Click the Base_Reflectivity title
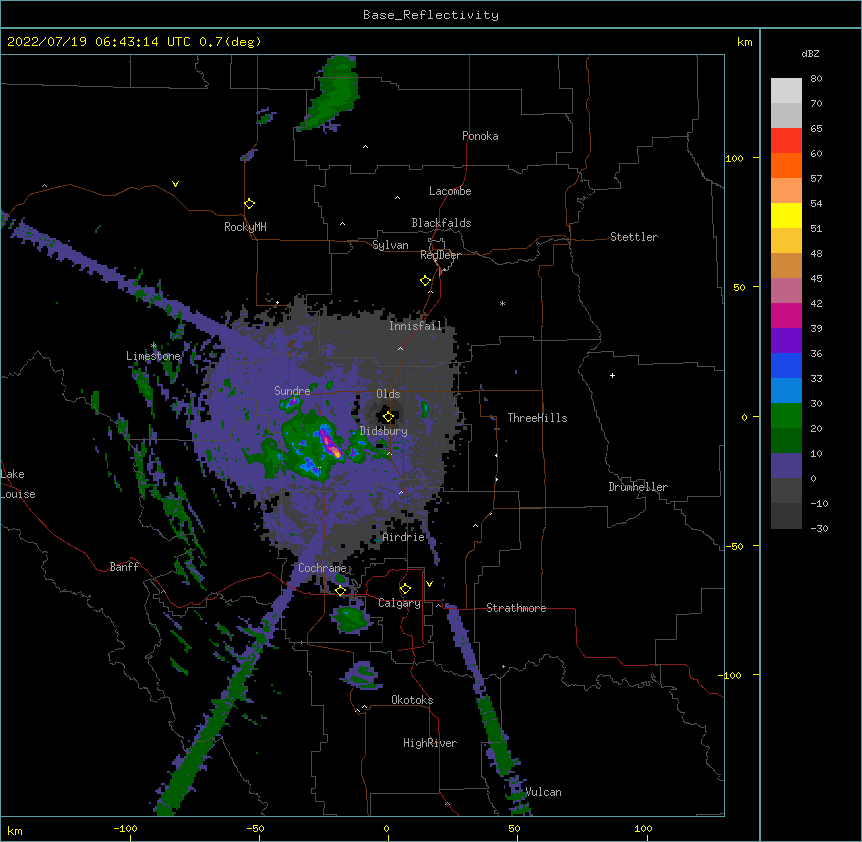This screenshot has height=842, width=862. click(x=431, y=15)
